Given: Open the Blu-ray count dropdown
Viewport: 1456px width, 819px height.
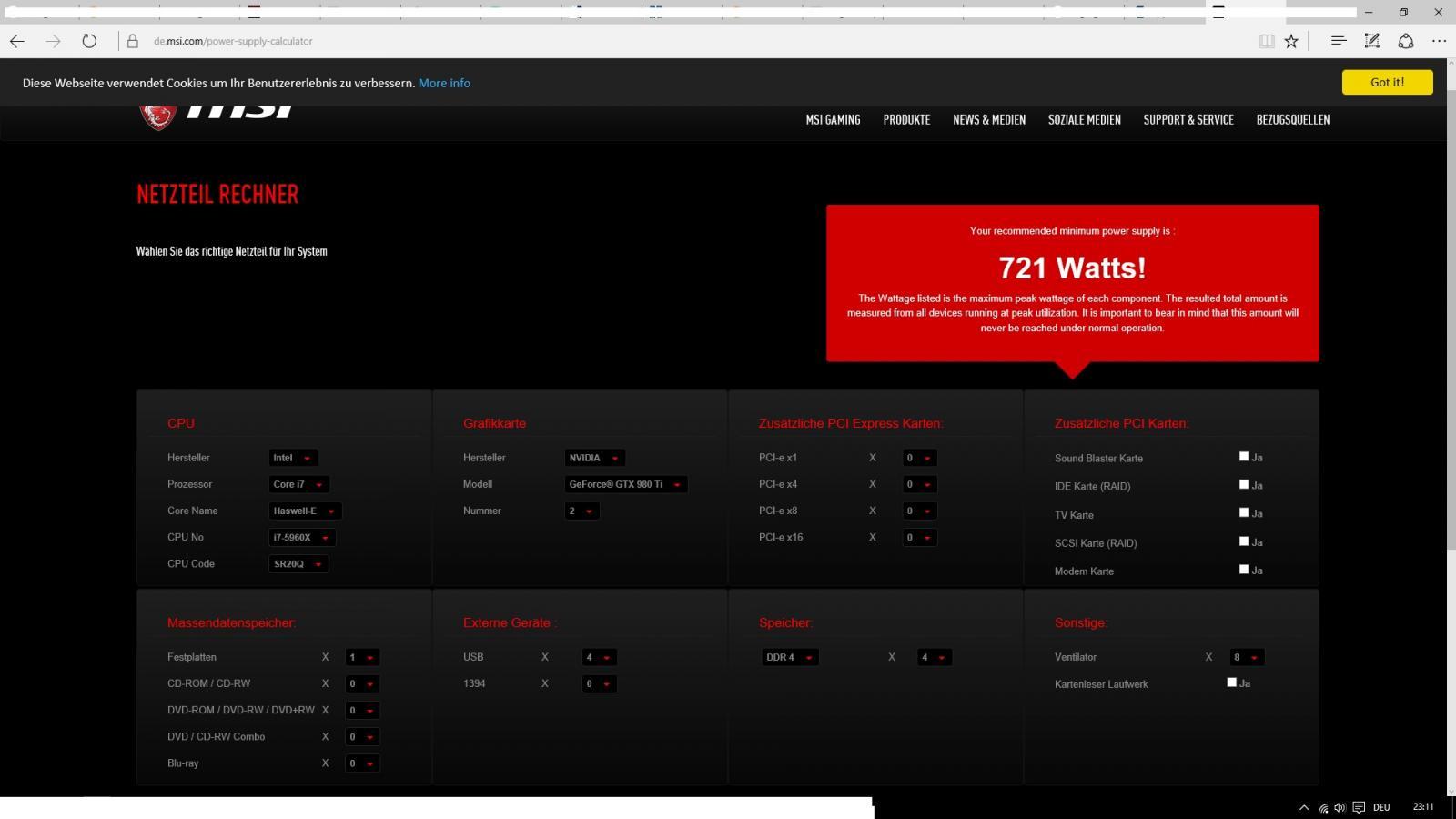Looking at the screenshot, I should click(x=362, y=763).
